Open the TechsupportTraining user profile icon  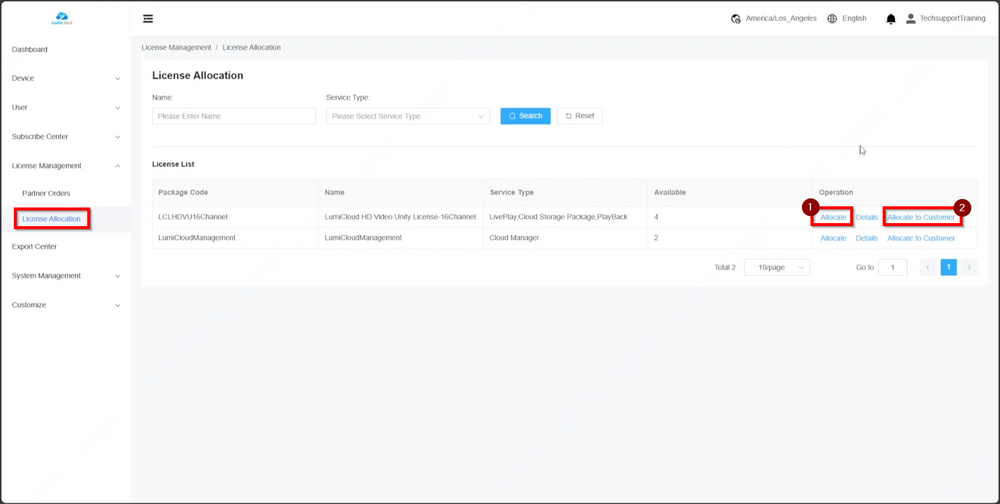910,19
